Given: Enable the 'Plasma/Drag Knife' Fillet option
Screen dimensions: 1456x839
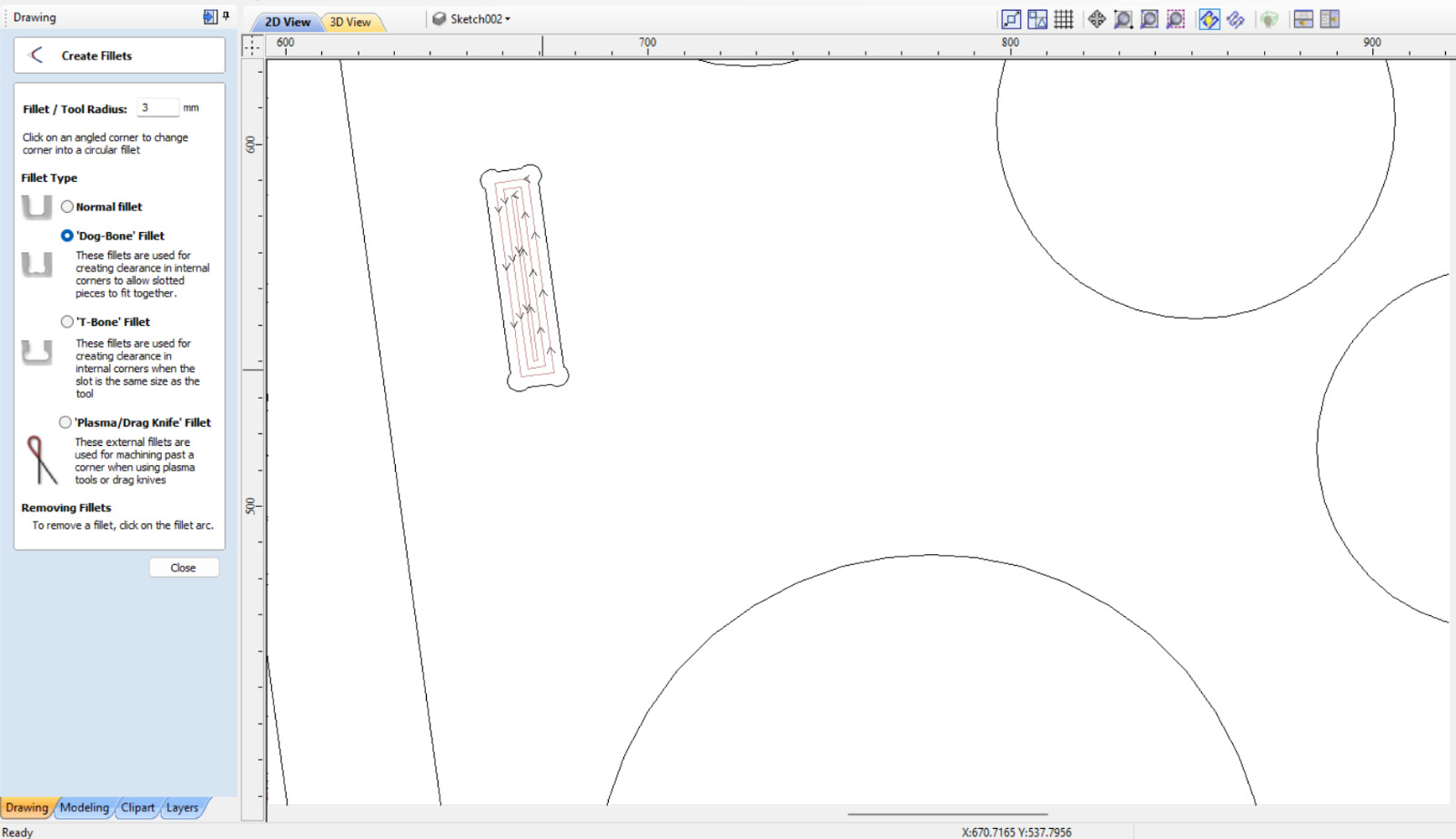Looking at the screenshot, I should tap(66, 422).
